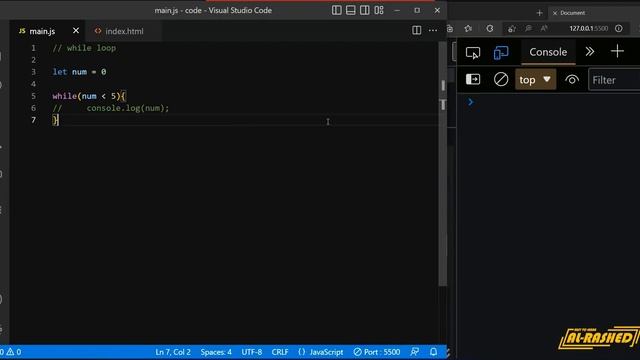Open Read aloud icon in address bar

(544, 28)
